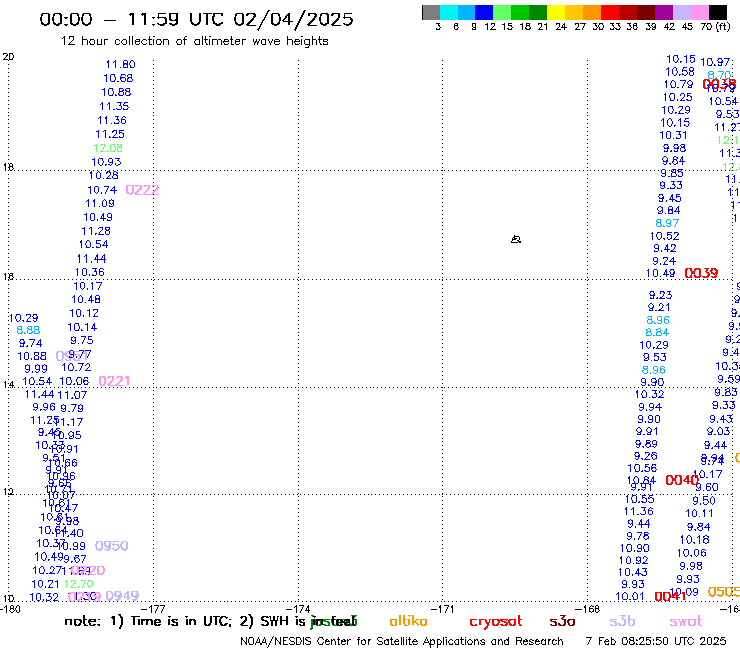Click the green wave height value '12.08'
The image size is (740, 650).
[x=108, y=148]
